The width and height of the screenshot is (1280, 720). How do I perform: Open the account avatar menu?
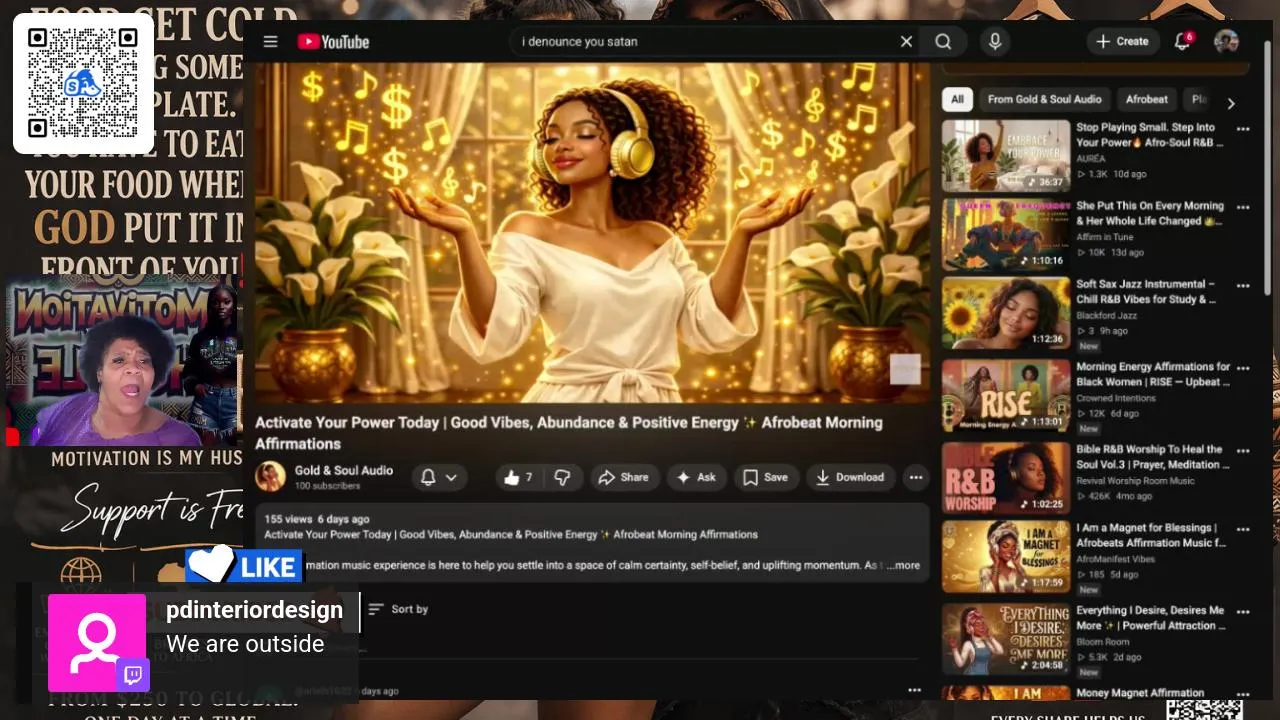1226,41
